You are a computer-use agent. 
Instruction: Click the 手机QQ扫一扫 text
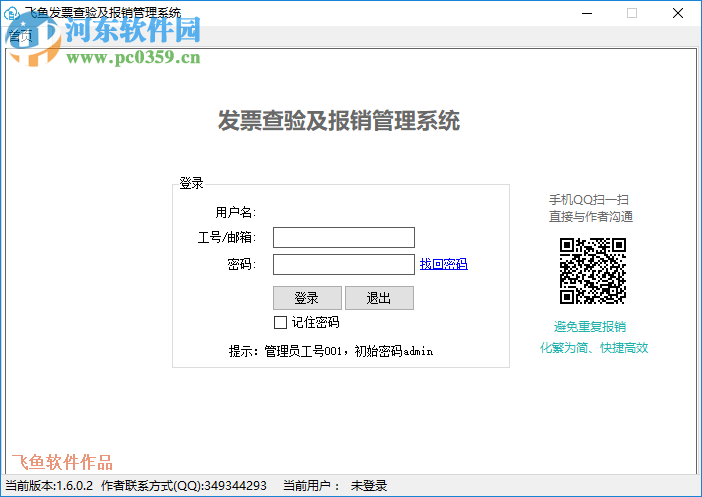[x=589, y=200]
